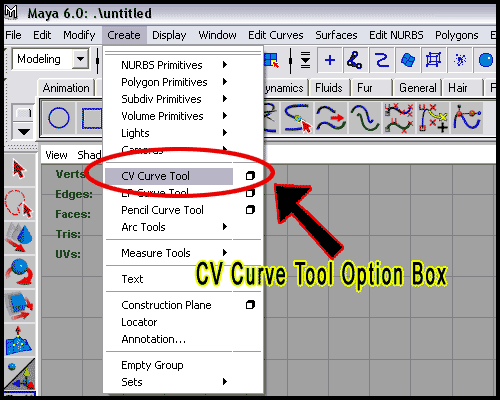The height and width of the screenshot is (400, 500).
Task: Switch to the General shelf tab
Action: [418, 88]
